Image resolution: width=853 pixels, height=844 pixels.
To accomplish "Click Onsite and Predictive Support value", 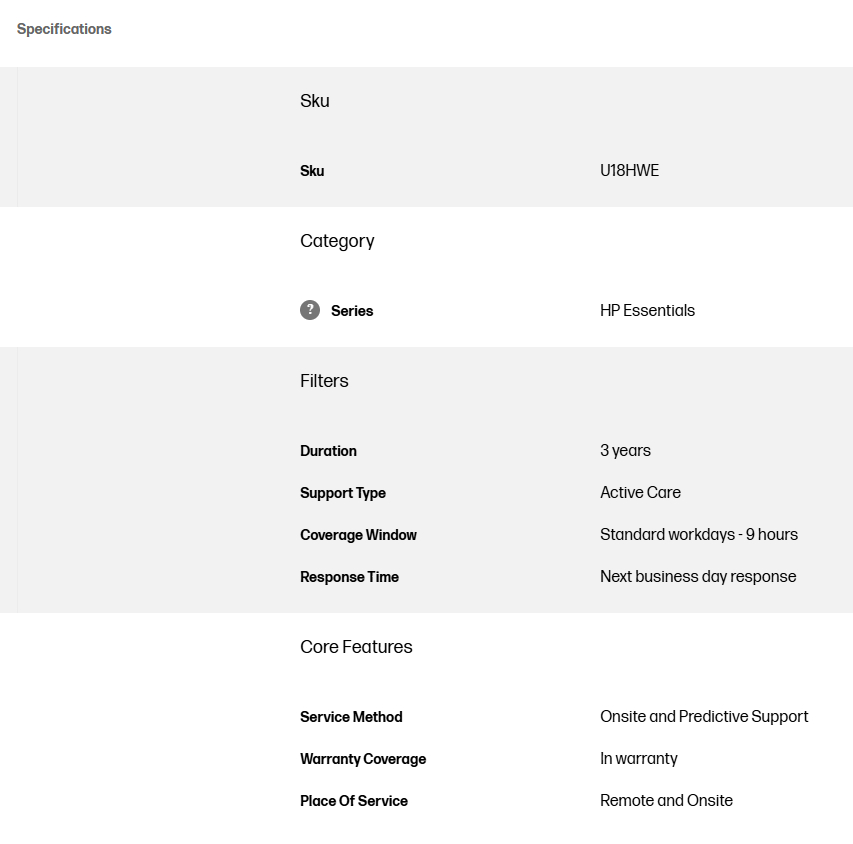I will [704, 717].
